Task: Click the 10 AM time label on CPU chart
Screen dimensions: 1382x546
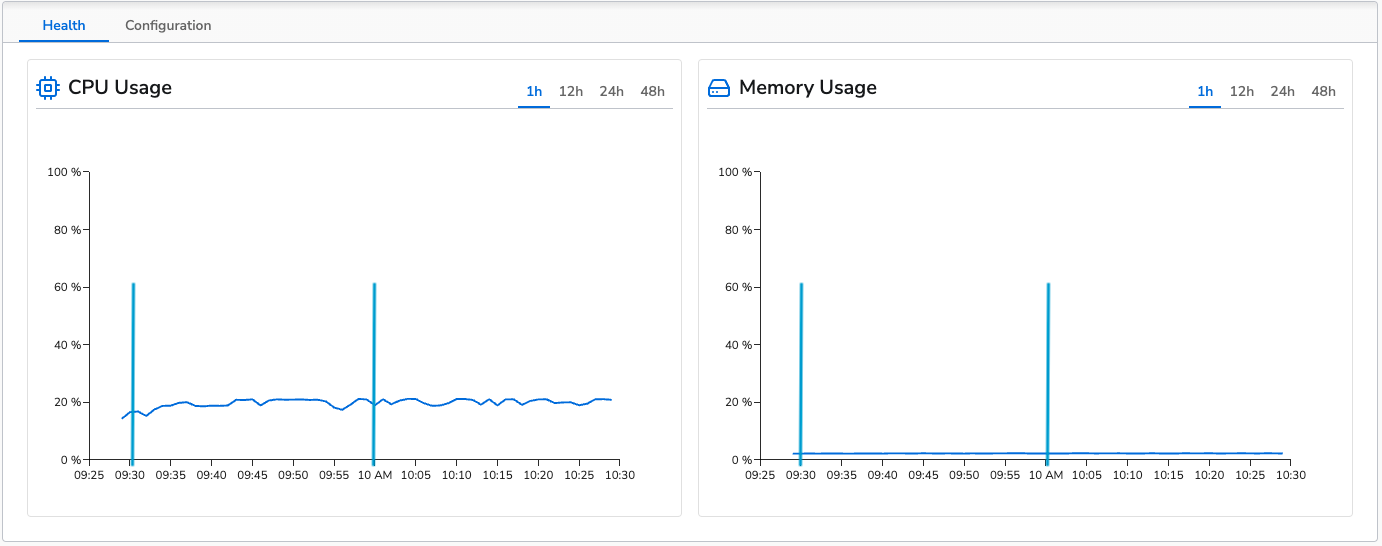Action: [374, 475]
